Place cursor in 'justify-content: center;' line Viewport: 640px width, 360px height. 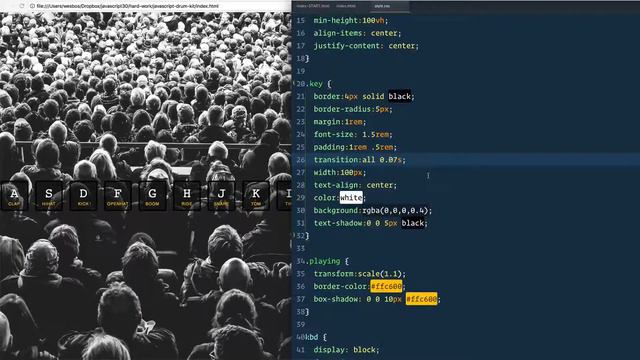coord(366,46)
